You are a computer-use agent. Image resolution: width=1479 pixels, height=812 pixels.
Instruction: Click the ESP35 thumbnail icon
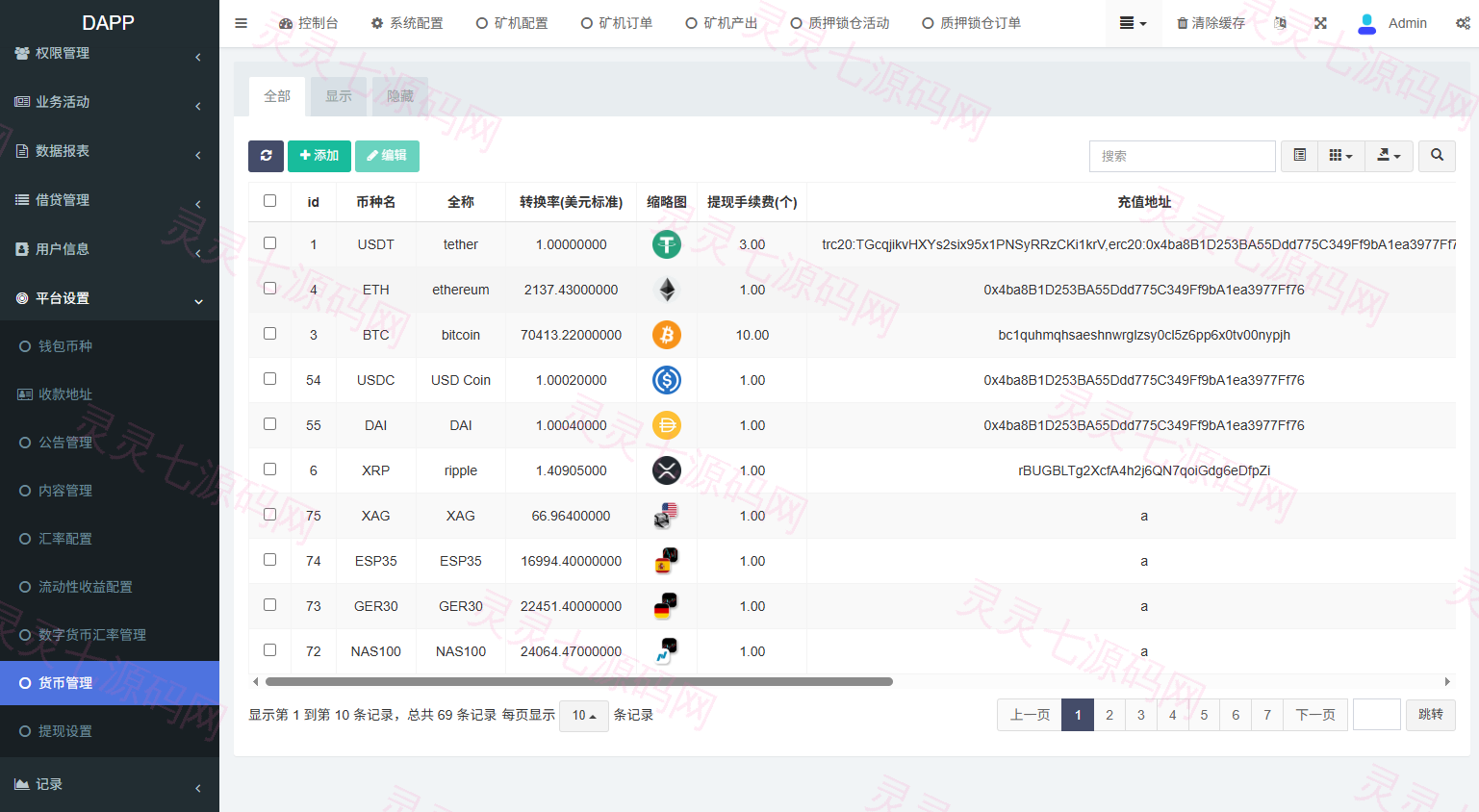click(666, 561)
